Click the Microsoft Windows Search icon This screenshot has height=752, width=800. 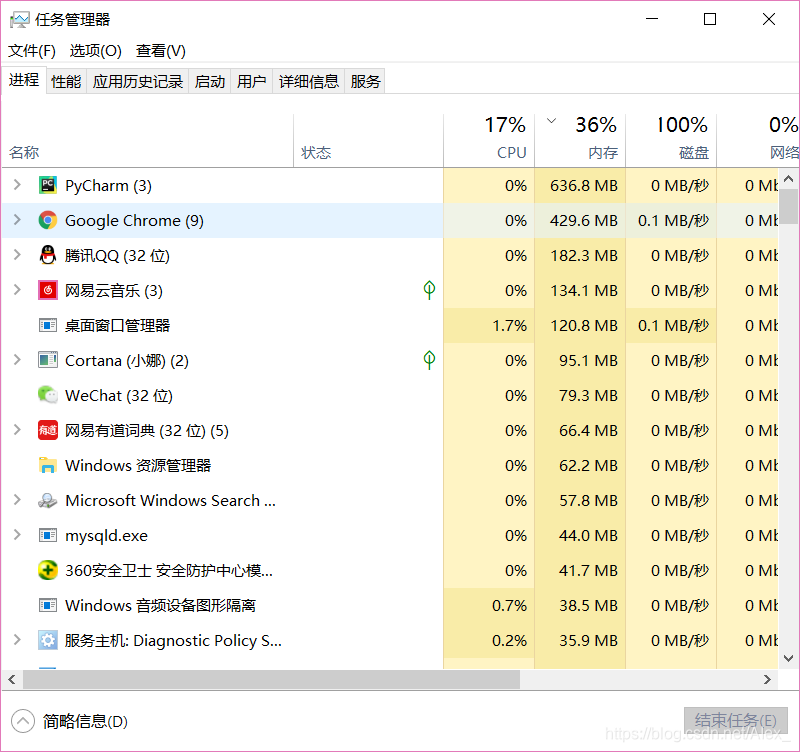click(49, 500)
